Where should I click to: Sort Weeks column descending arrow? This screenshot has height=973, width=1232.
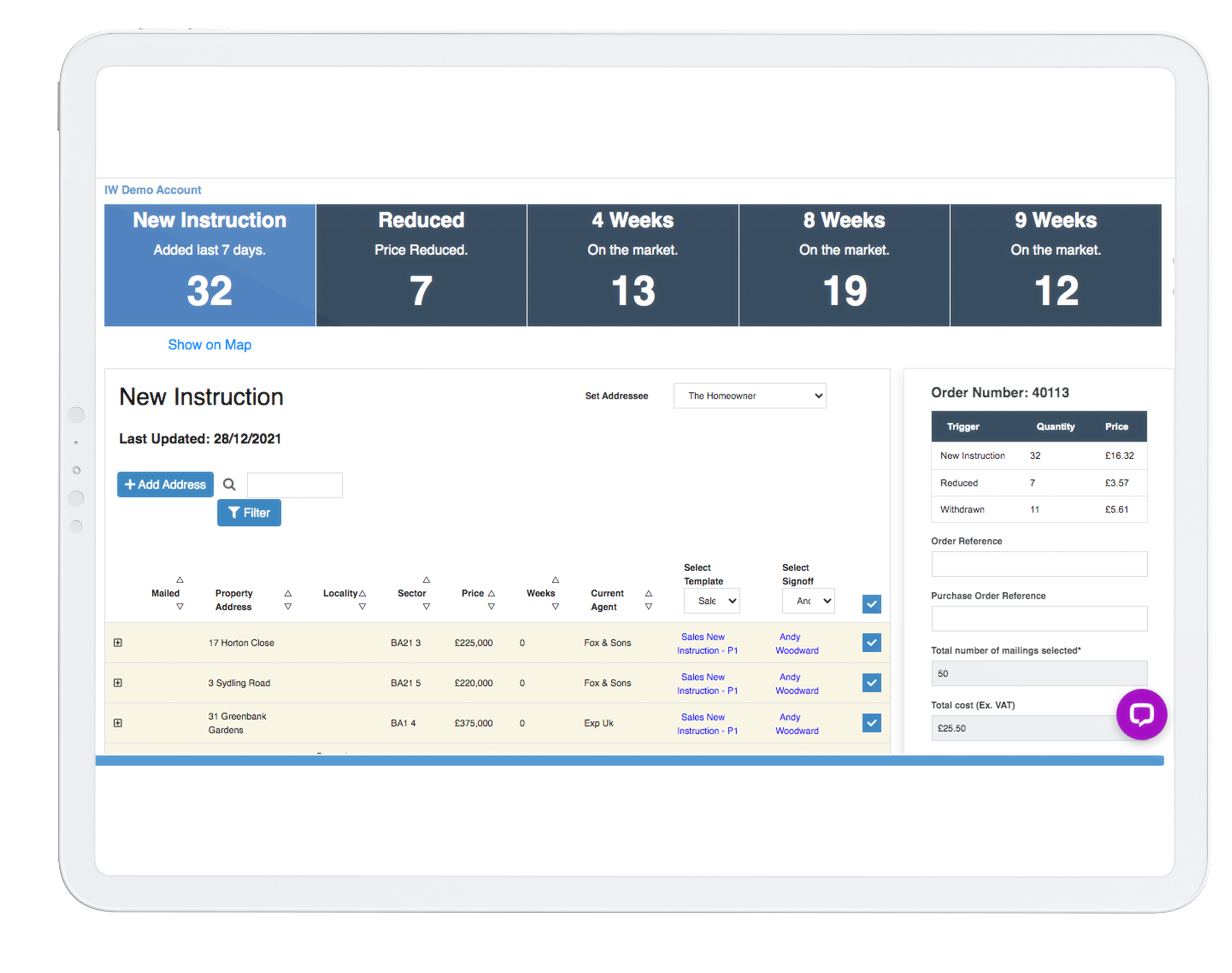[x=555, y=607]
